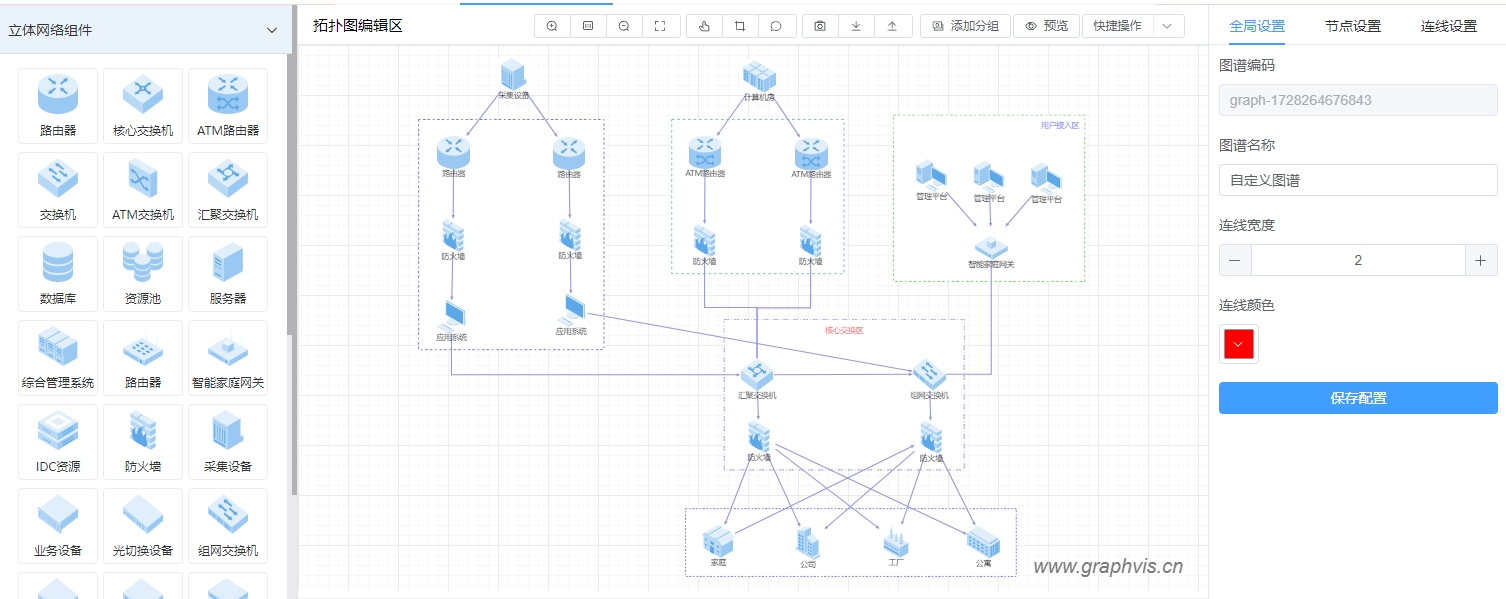Viewport: 1506px width, 599px height.
Task: Pick the 防火墙 component in palette
Action: [x=143, y=442]
